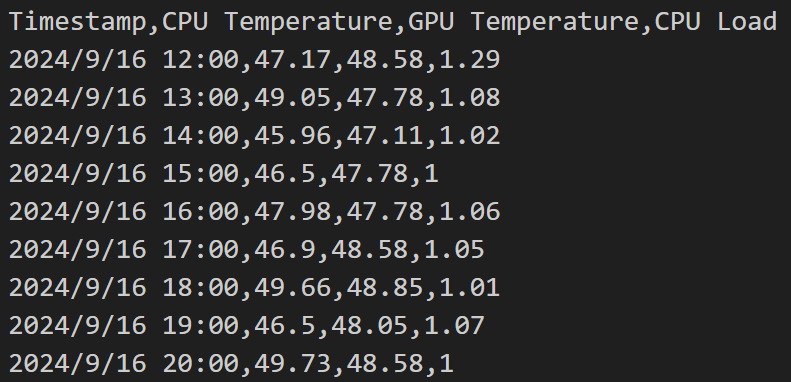Click the GPU temperature 48.85
791x382 pixels.
click(385, 288)
